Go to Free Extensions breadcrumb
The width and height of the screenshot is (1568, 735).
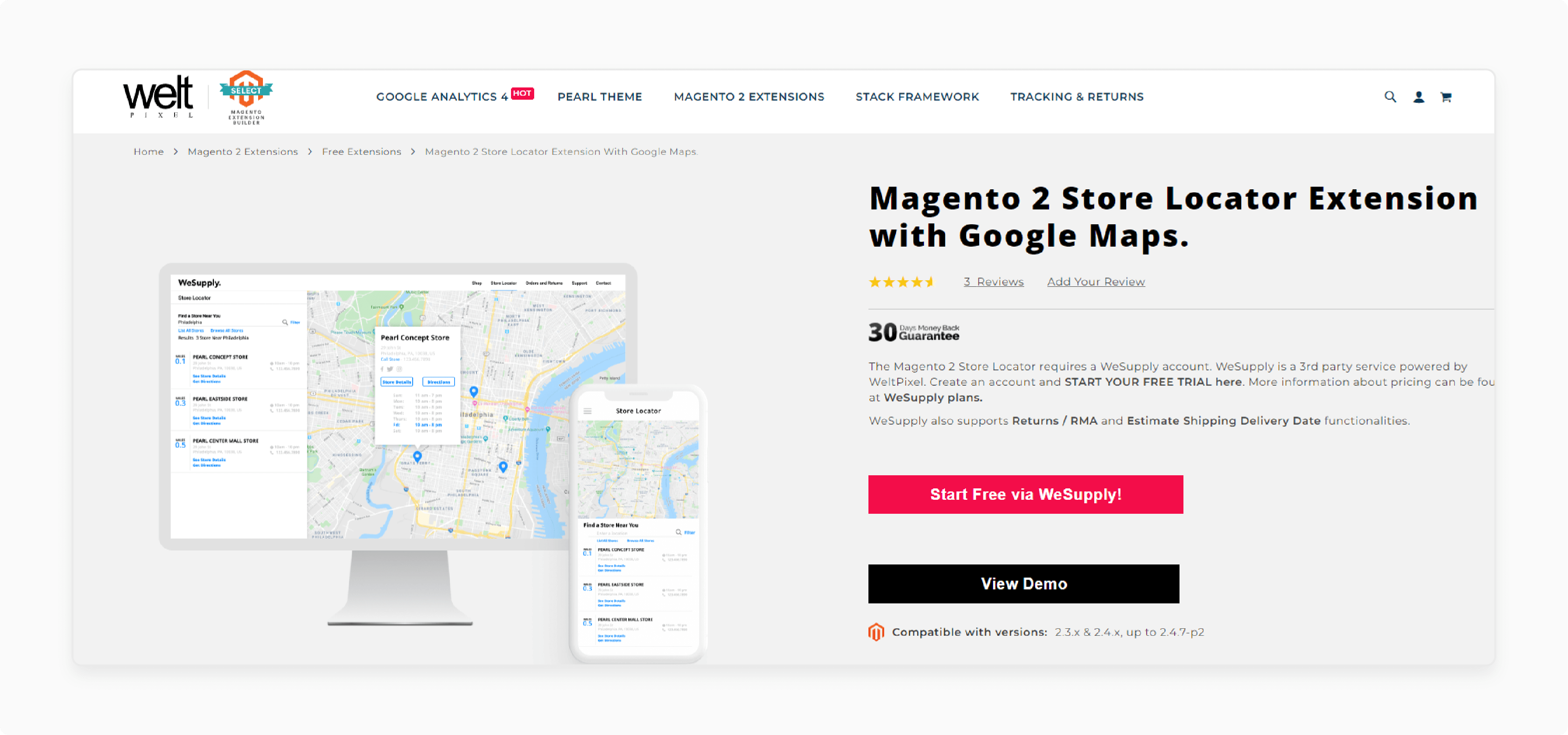click(361, 151)
